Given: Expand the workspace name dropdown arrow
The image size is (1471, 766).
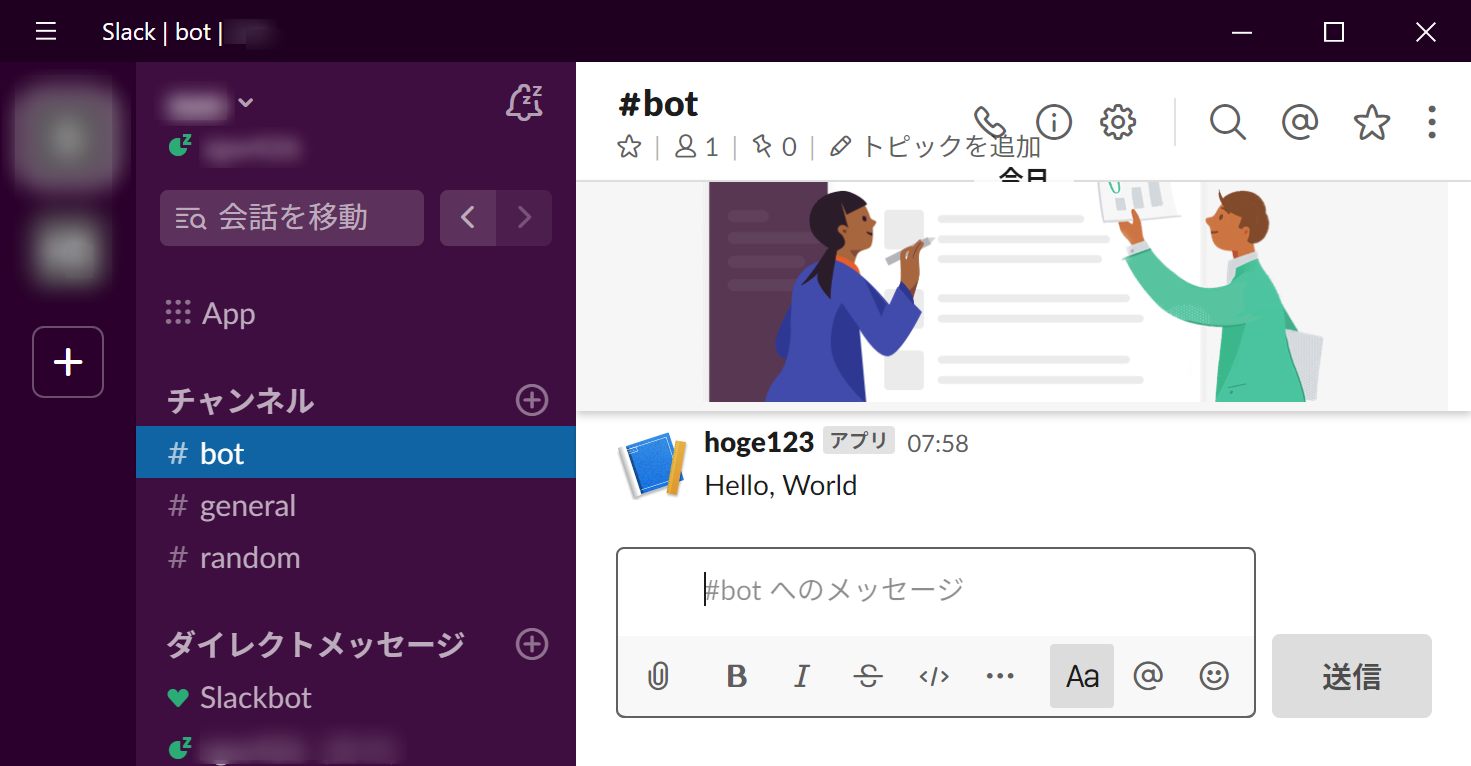Looking at the screenshot, I should 246,102.
